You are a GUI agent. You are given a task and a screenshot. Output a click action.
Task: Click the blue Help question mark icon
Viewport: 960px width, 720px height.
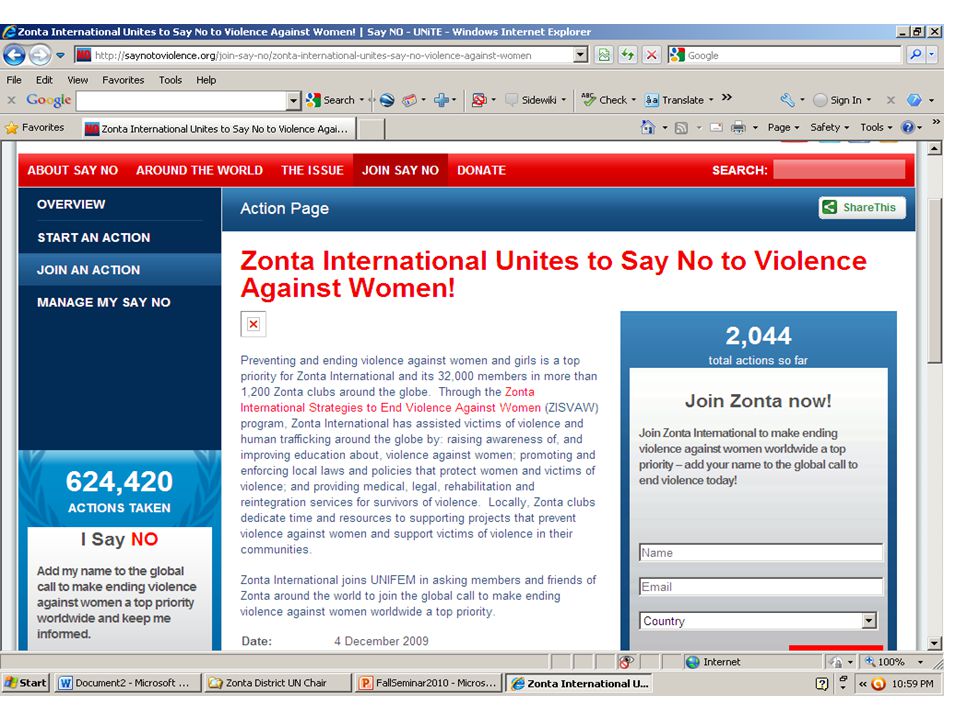click(x=908, y=127)
